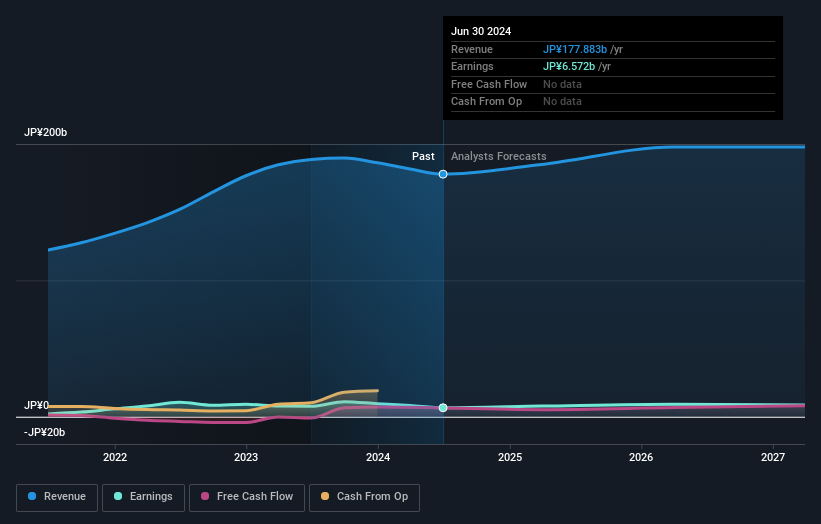Click the 2026 x-axis label
The height and width of the screenshot is (524, 821).
[x=641, y=457]
